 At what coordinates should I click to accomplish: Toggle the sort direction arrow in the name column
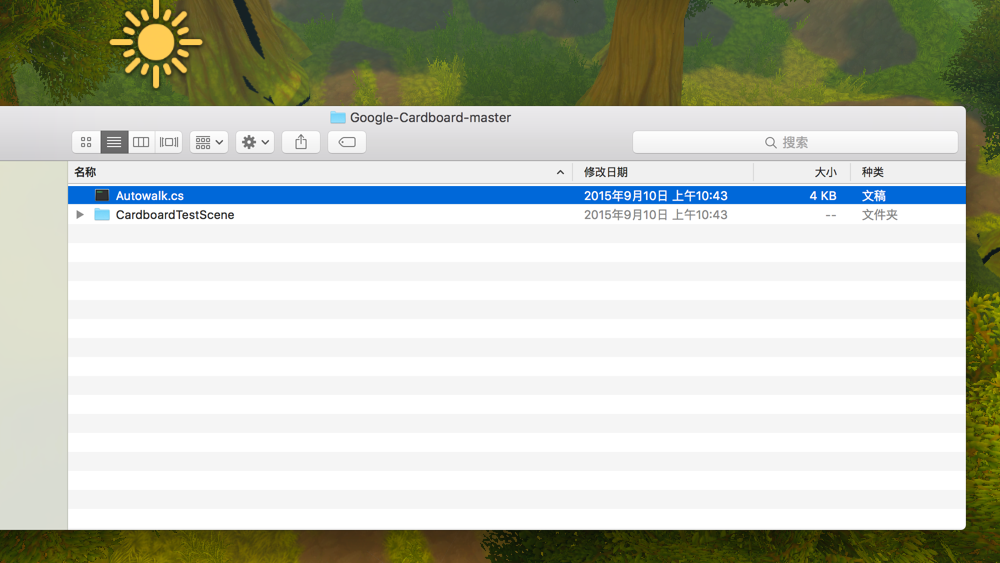(560, 172)
